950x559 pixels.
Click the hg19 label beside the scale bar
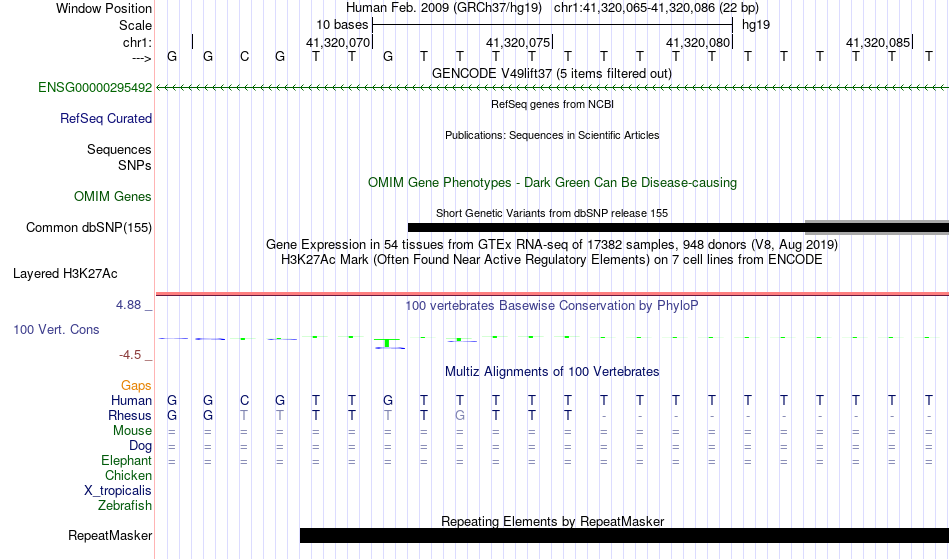coord(756,25)
